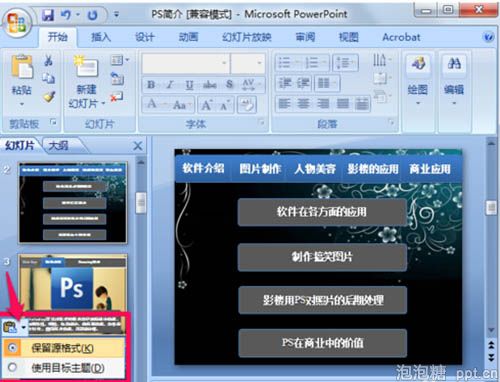Click the Undo arrow icon
The image size is (500, 382).
click(x=66, y=15)
